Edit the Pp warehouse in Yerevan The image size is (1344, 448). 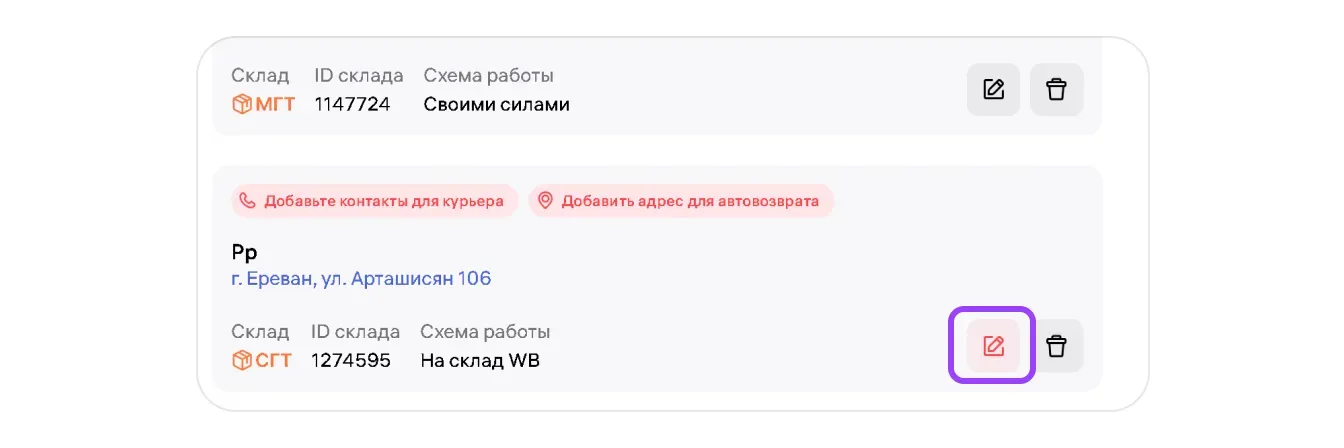[993, 346]
